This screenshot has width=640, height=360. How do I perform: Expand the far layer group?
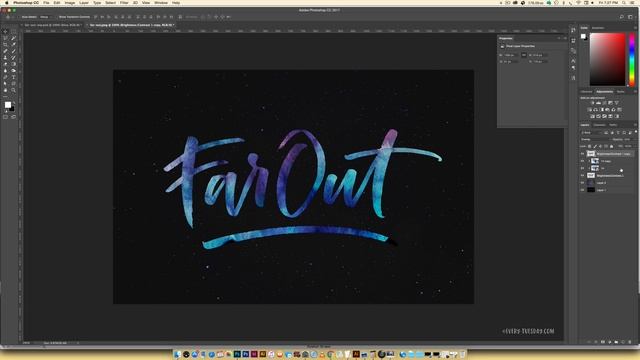click(x=589, y=168)
